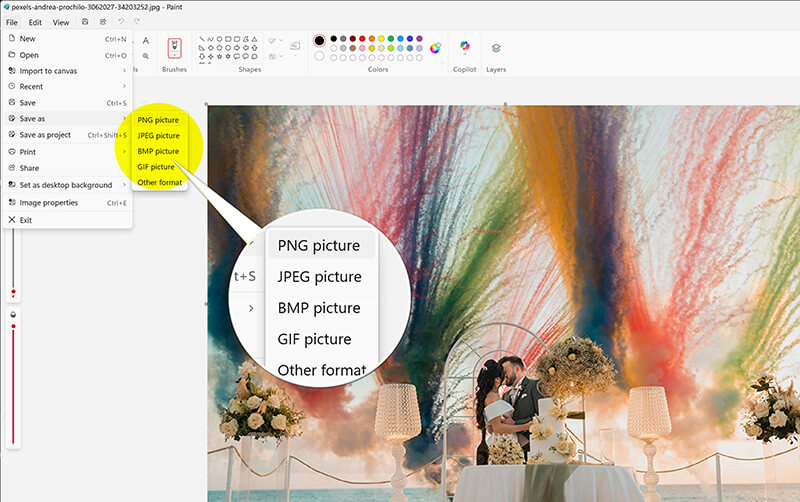Choose Exit from the File menu
Viewport: 800px width, 502px height.
click(67, 220)
